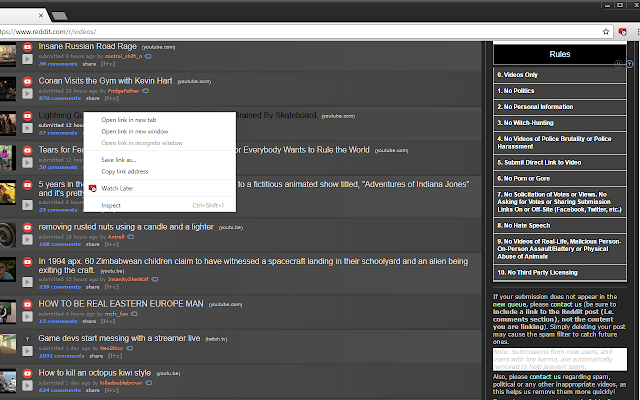This screenshot has height=400, width=640.
Task: Expand rule 1. No Politics
Action: 560,91
